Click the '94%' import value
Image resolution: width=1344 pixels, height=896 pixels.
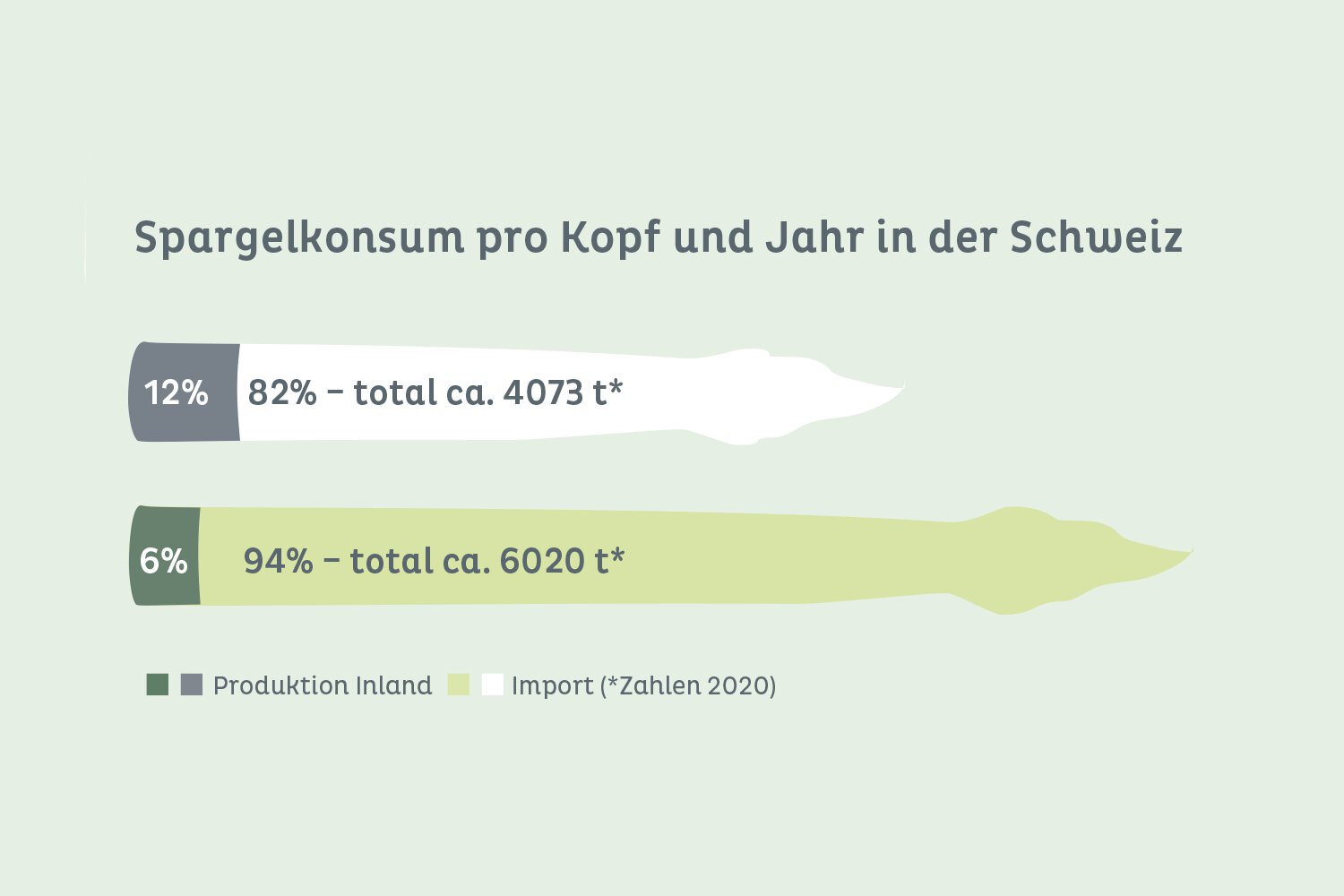(279, 561)
